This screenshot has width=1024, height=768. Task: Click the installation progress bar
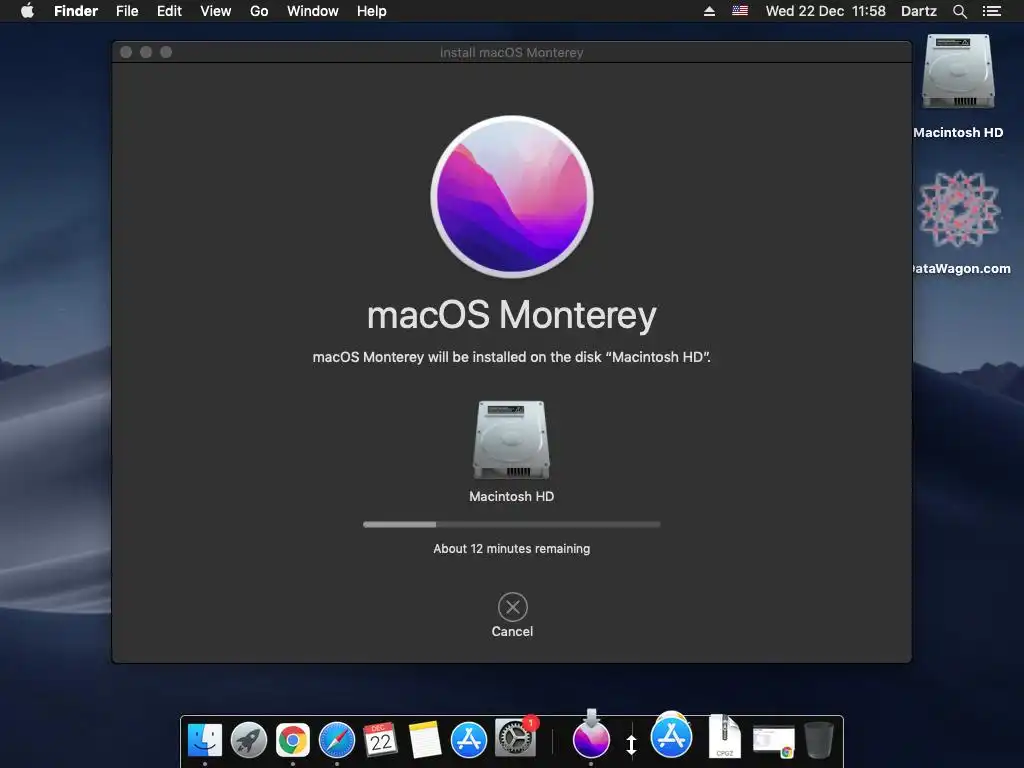coord(511,524)
